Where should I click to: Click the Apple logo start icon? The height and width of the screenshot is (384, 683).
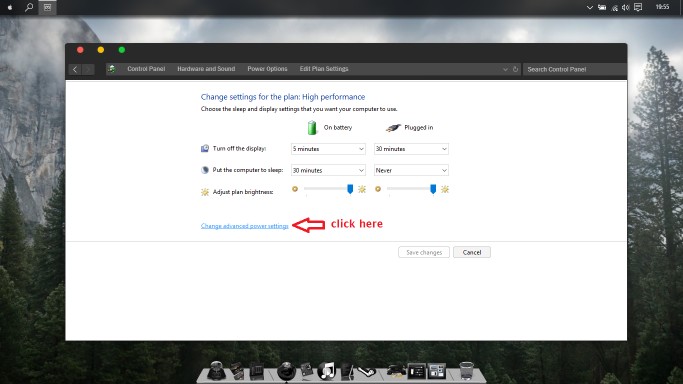10,7
